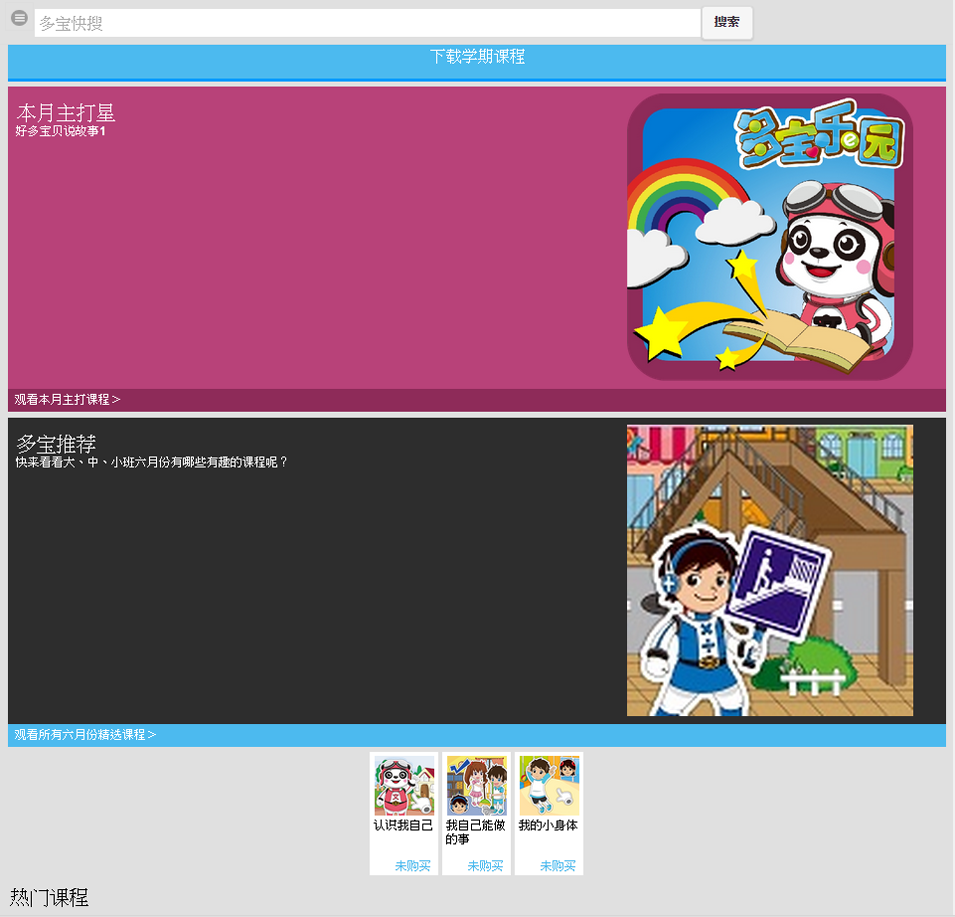
Task: Open the 观看本月主打课程 link
Action: 67,400
